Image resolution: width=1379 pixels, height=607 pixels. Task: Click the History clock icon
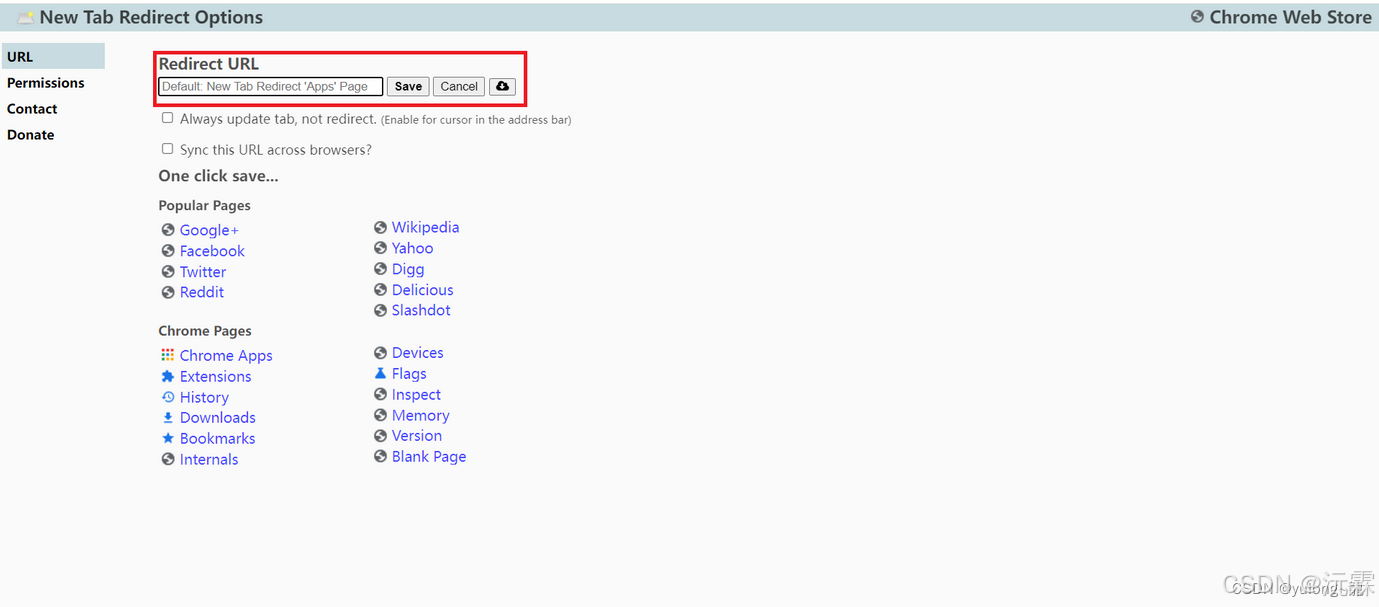168,397
